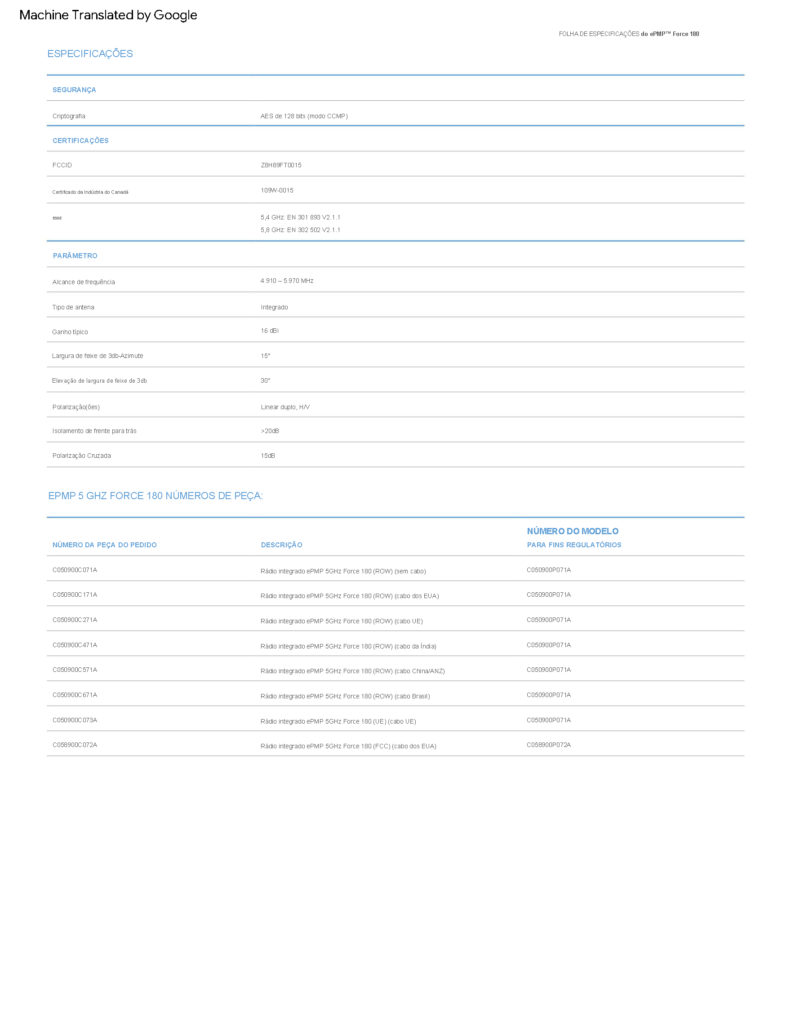Select the 16 dBi typical gain value
The height and width of the screenshot is (1024, 791).
270,331
